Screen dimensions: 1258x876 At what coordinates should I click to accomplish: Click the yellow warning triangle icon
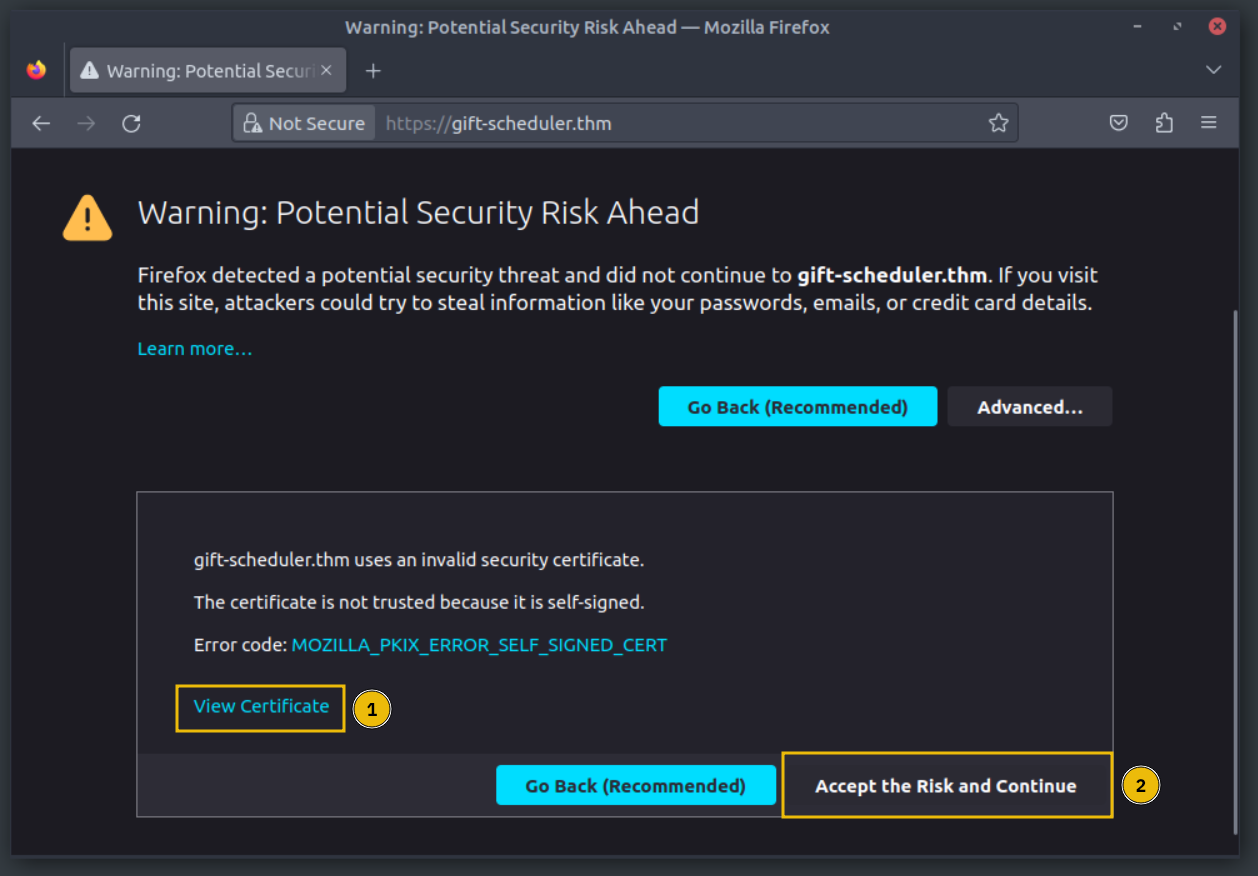88,217
